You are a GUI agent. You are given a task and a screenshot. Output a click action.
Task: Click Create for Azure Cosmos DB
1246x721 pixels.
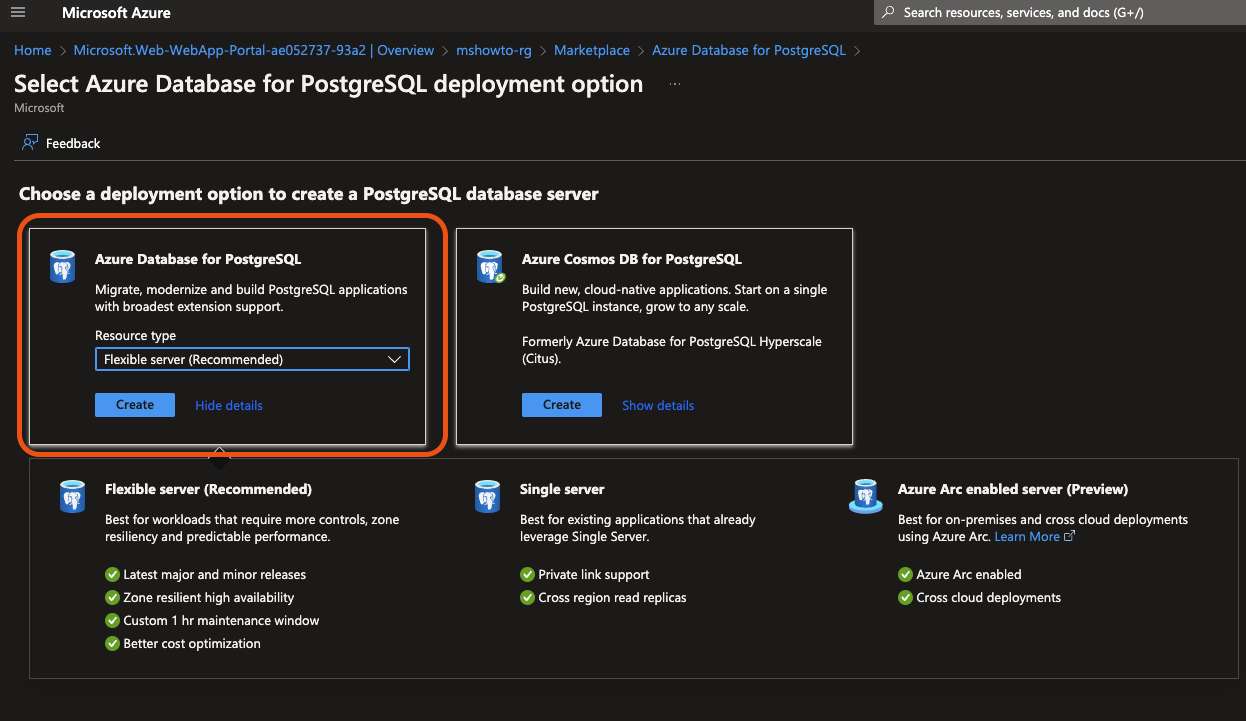[562, 405]
